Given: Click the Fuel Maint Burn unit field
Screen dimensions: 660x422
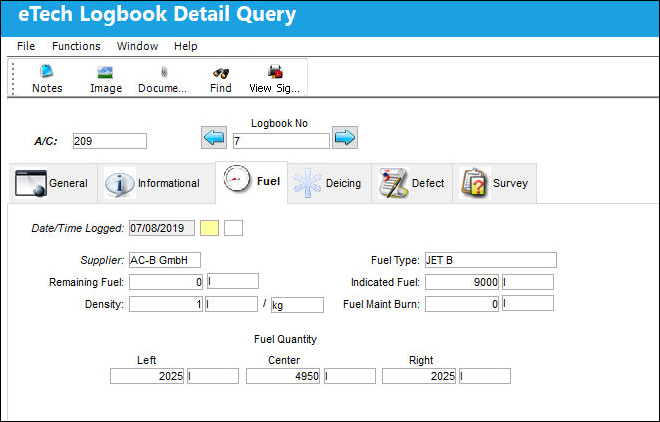Looking at the screenshot, I should point(528,303).
